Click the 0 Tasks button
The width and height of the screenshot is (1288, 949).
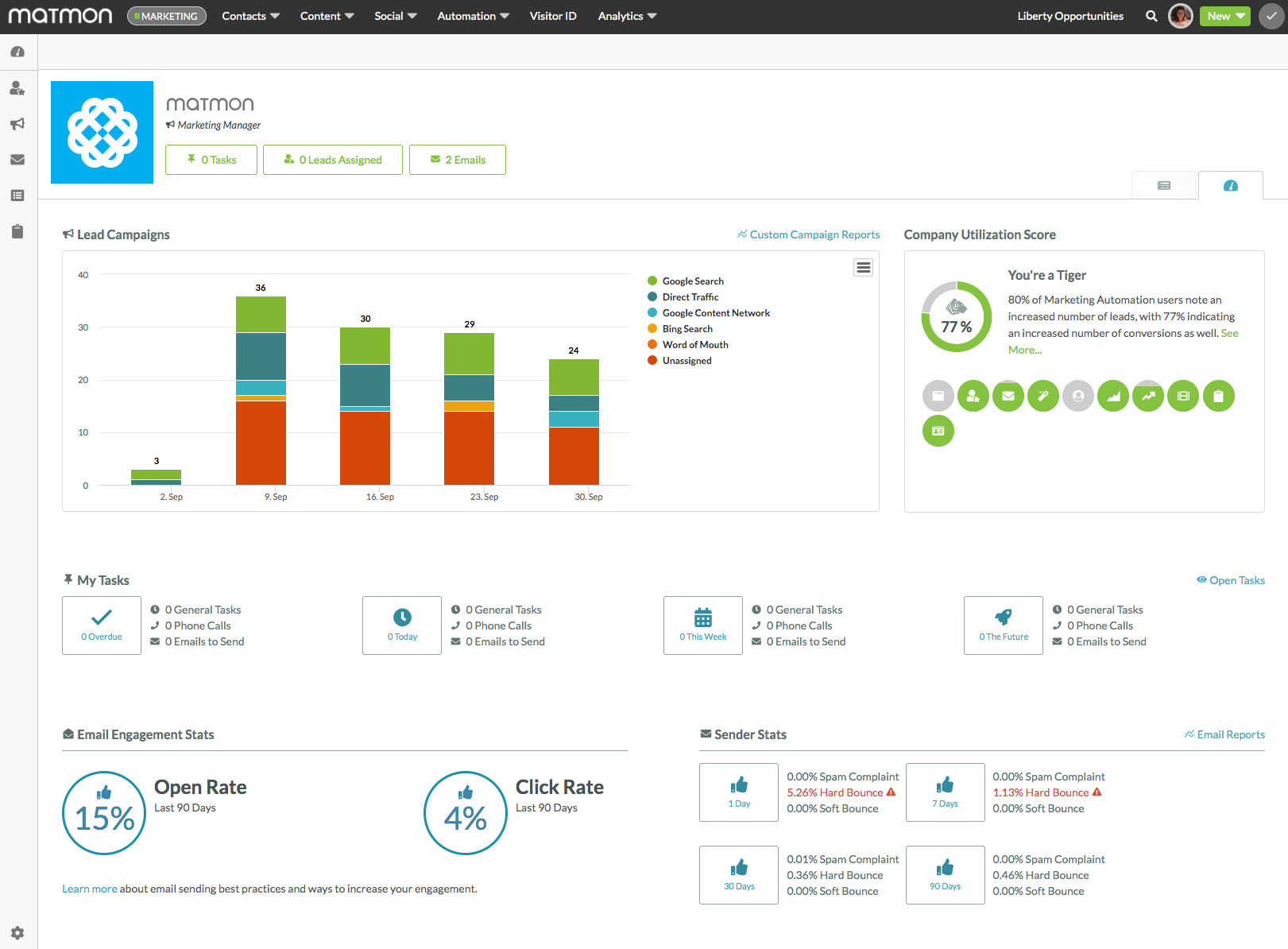pos(211,160)
